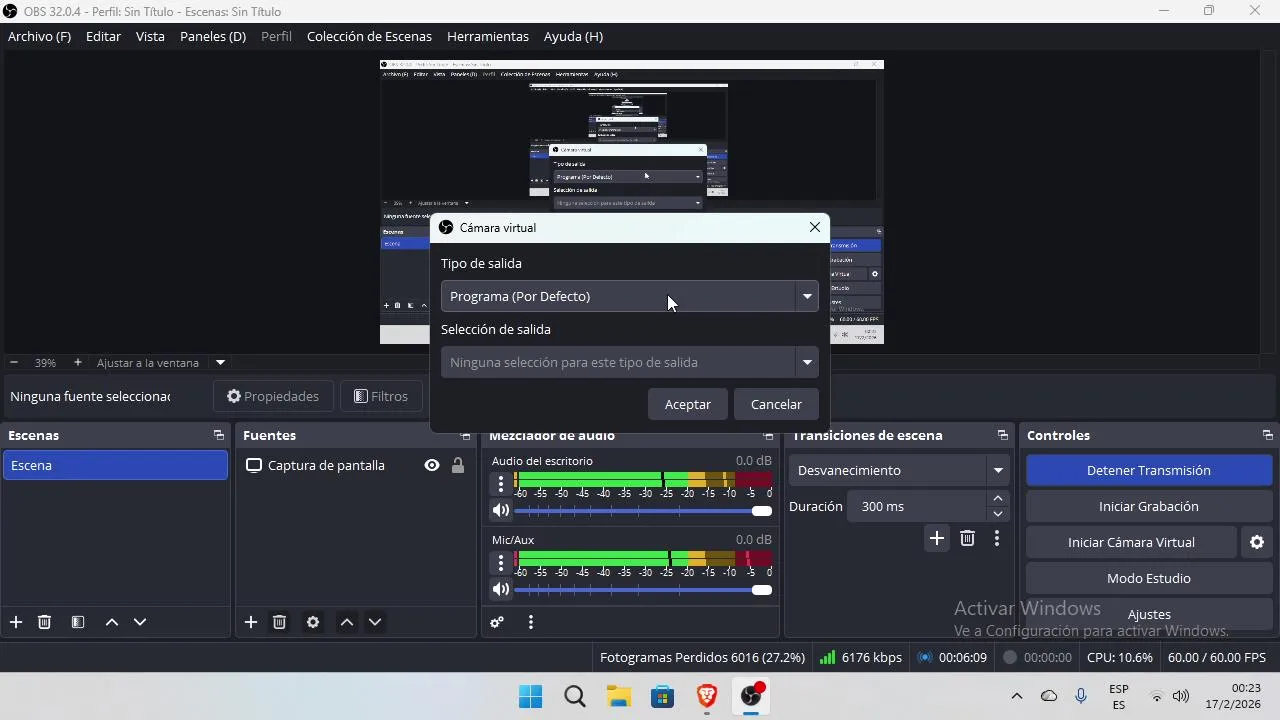The image size is (1280, 720).
Task: Click Cancelar in Cámara virtual dialog
Action: [x=776, y=404]
